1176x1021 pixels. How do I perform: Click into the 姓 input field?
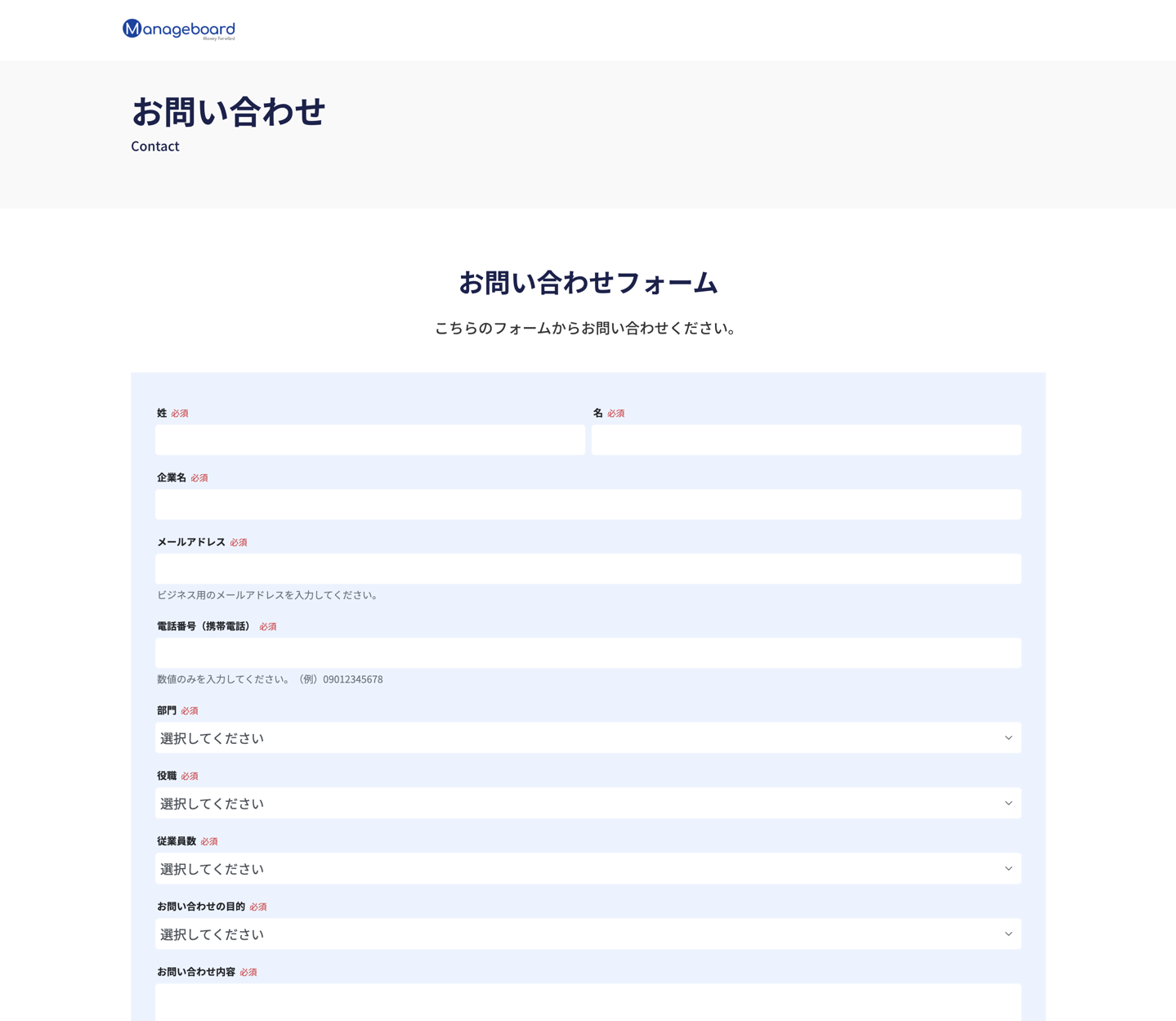[369, 440]
